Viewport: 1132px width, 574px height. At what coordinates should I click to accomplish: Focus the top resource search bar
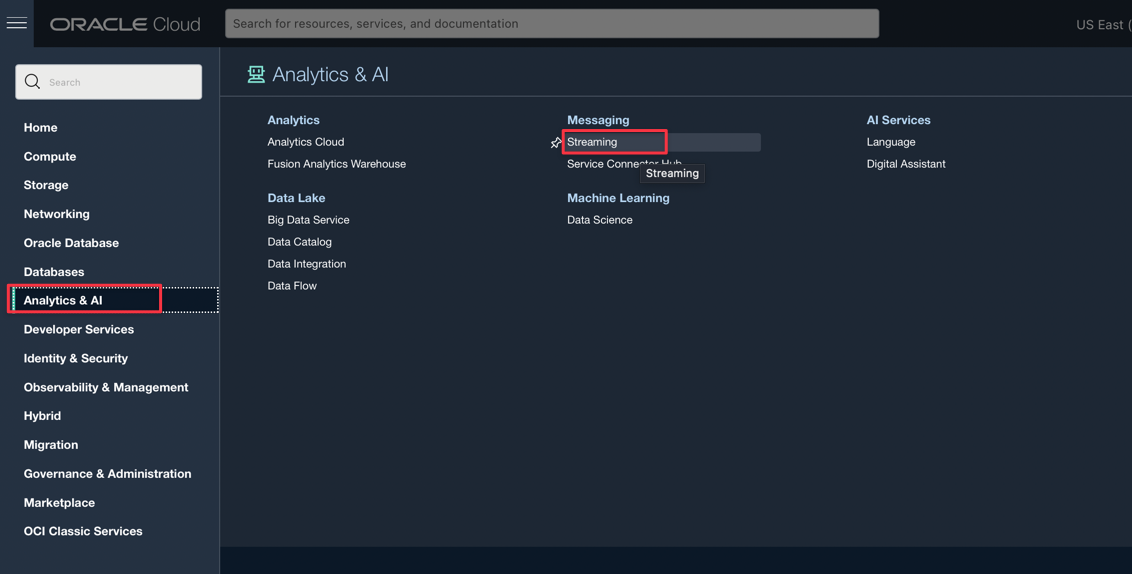coord(552,24)
